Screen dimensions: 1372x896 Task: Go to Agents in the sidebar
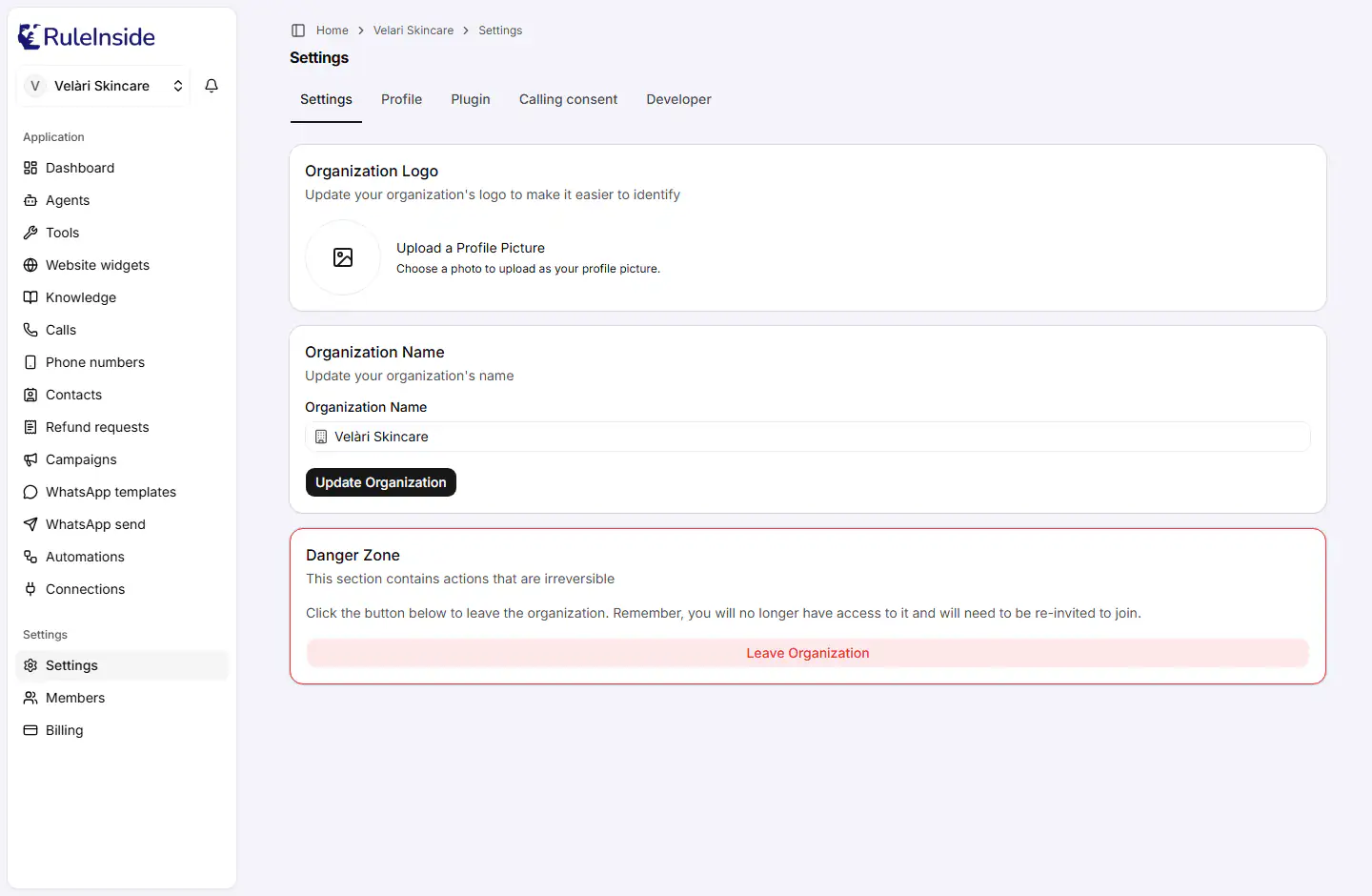point(122,200)
